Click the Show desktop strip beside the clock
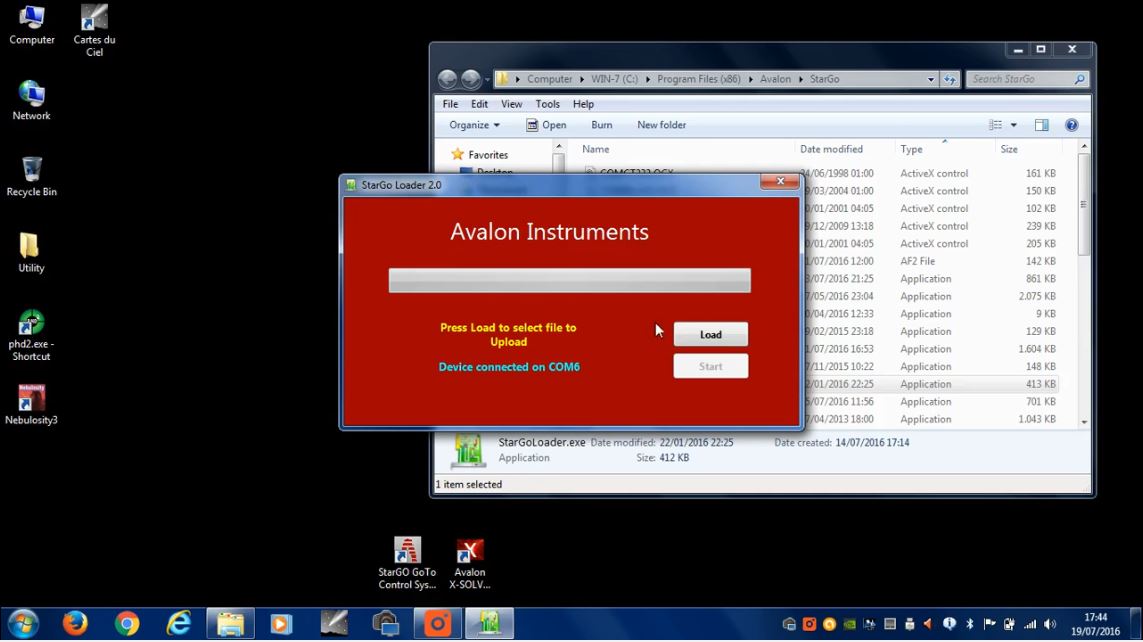 click(1136, 624)
